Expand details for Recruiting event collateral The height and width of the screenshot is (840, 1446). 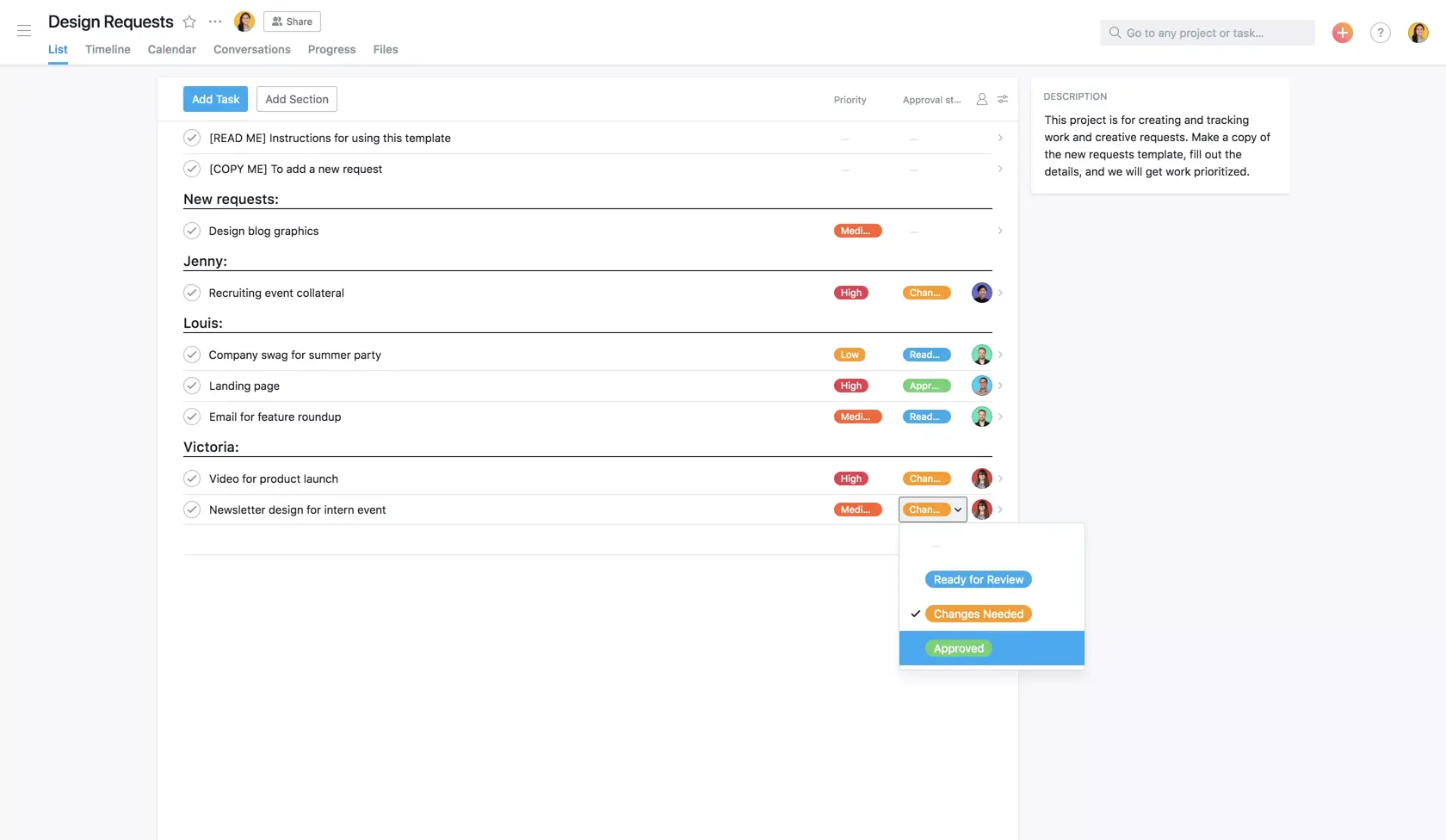click(999, 293)
